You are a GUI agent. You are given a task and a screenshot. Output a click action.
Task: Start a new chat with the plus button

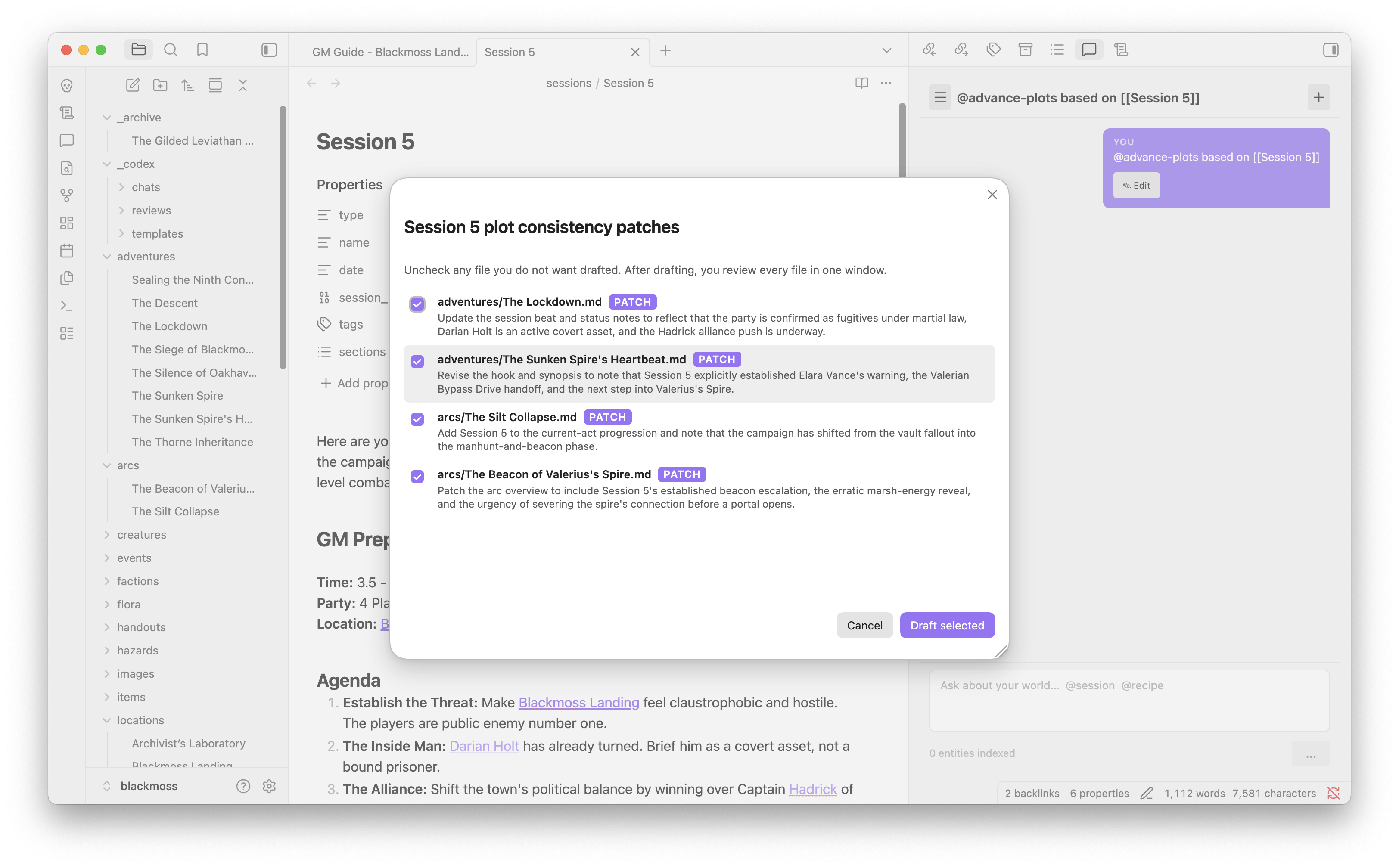coord(1318,98)
